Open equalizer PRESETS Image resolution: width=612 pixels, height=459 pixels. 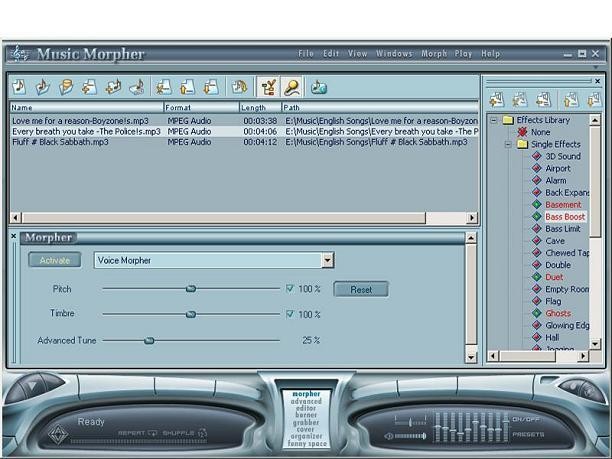pyautogui.click(x=528, y=434)
